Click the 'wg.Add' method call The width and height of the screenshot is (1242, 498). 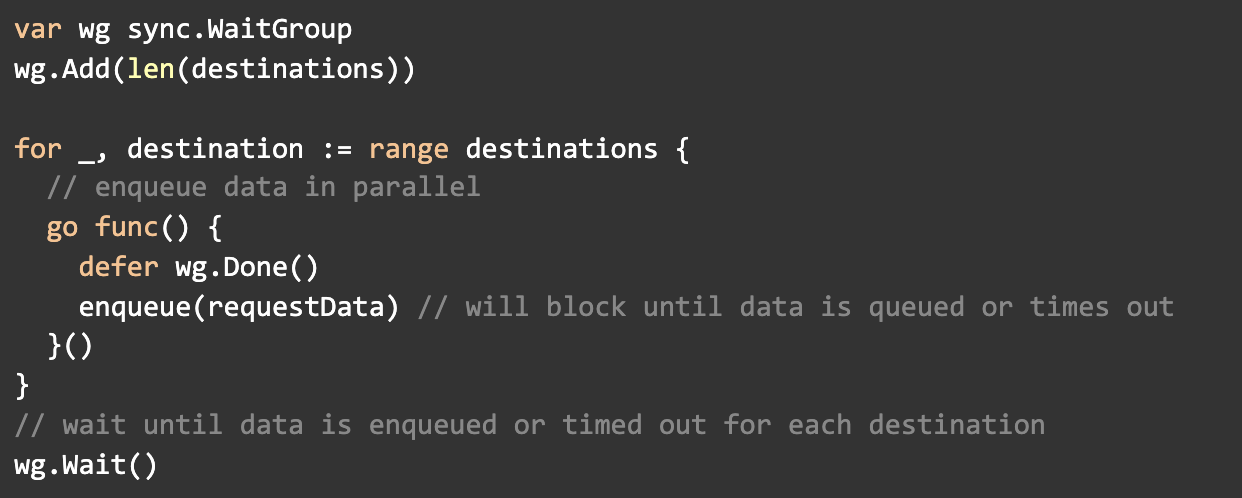pos(63,72)
